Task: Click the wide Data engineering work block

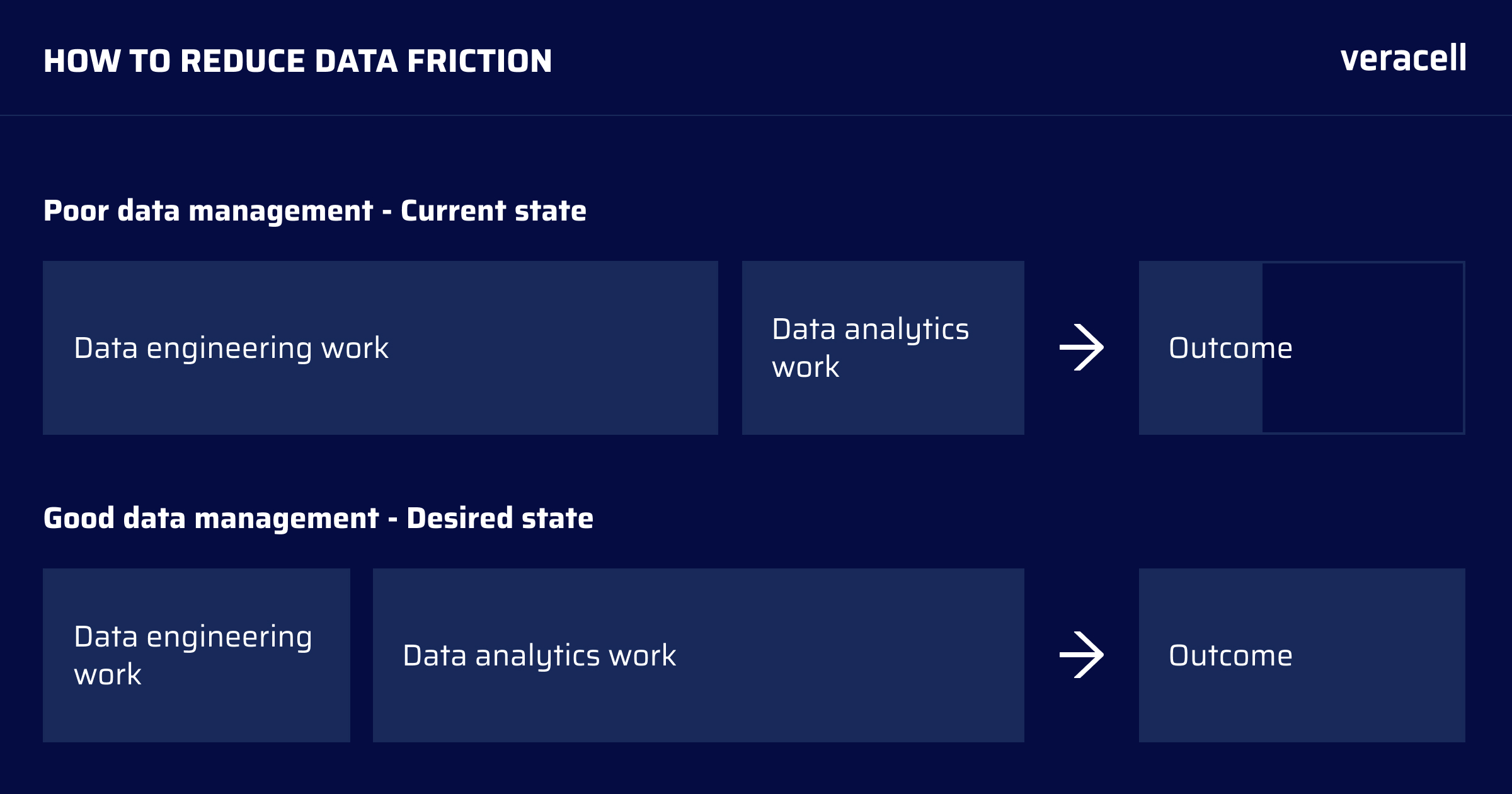Action: click(x=381, y=348)
